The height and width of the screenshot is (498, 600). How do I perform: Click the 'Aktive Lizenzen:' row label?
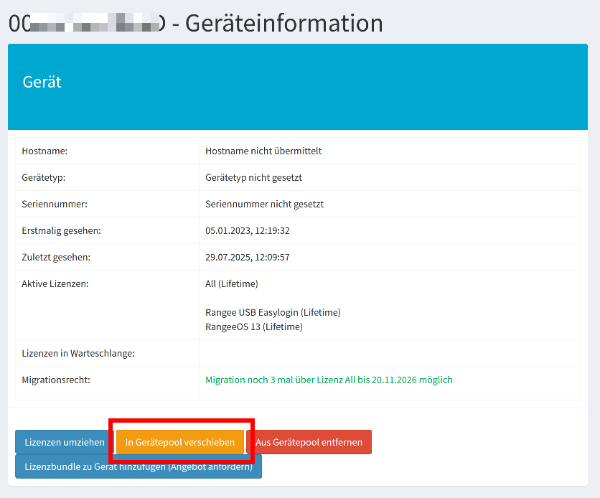pos(55,284)
